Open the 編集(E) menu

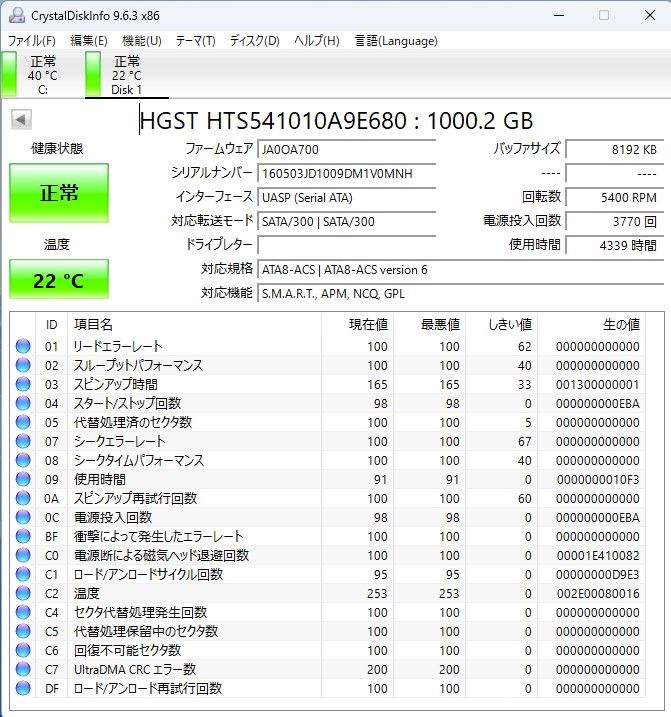click(89, 41)
